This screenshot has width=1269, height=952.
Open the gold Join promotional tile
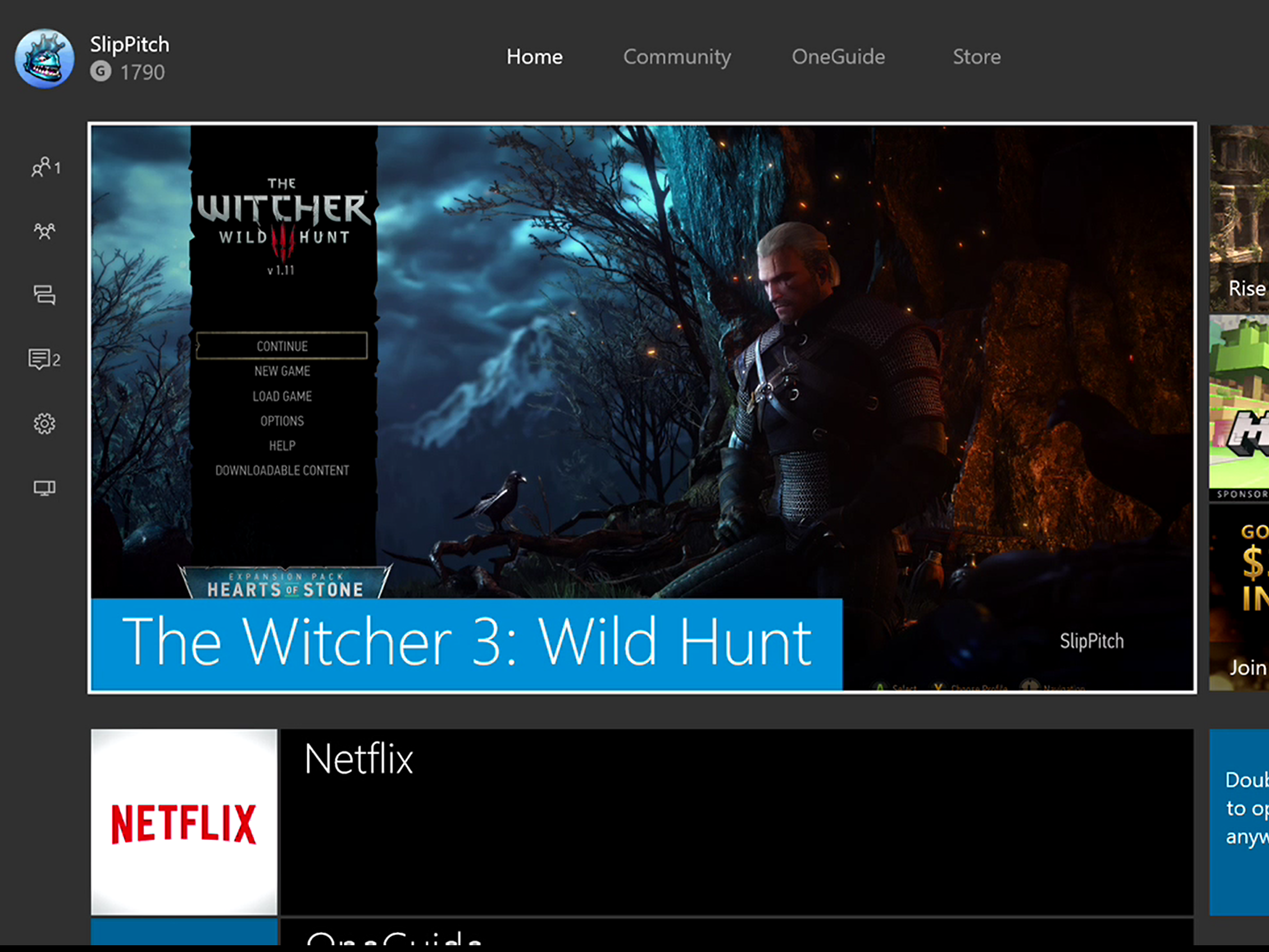(1239, 597)
